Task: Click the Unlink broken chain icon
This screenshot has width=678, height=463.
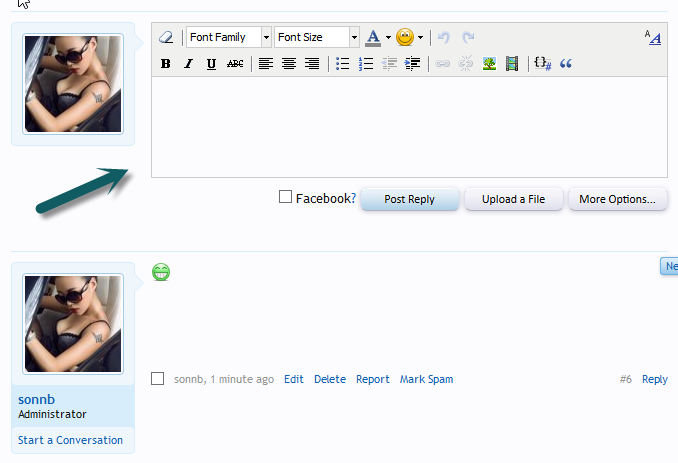Action: pyautogui.click(x=466, y=64)
